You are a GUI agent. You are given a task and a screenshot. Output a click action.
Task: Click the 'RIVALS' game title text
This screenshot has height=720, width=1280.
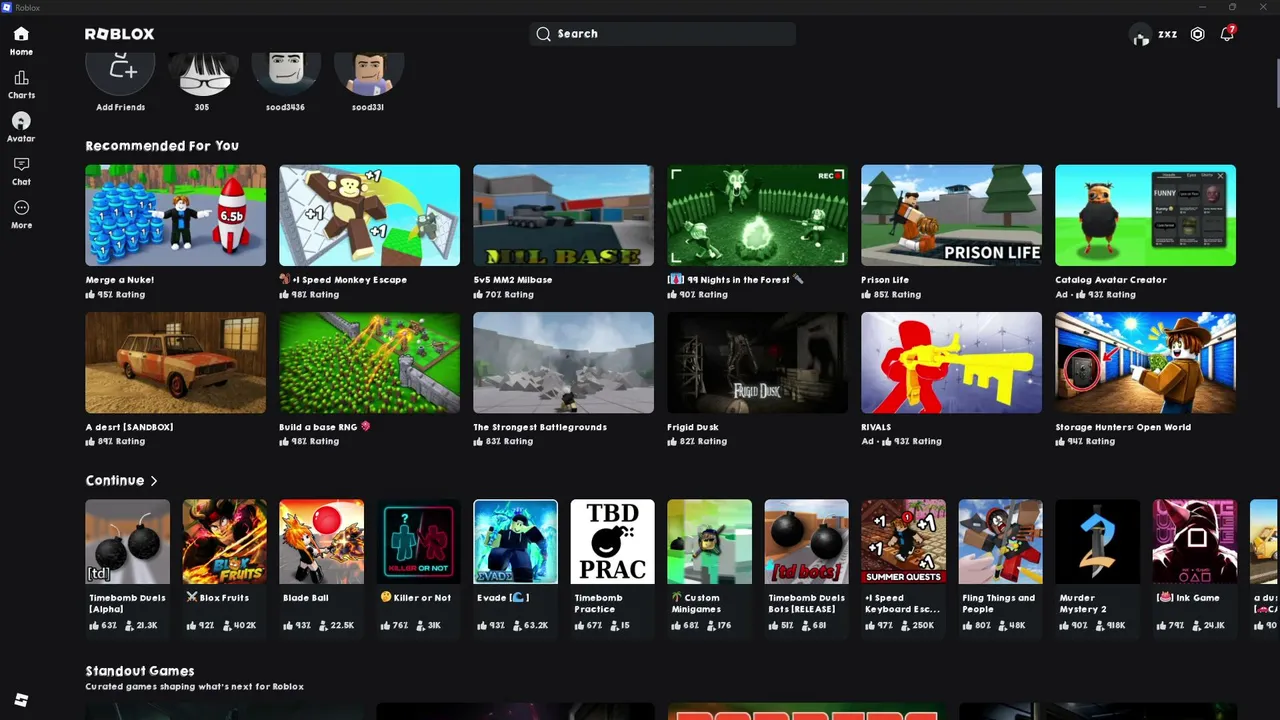coord(876,427)
